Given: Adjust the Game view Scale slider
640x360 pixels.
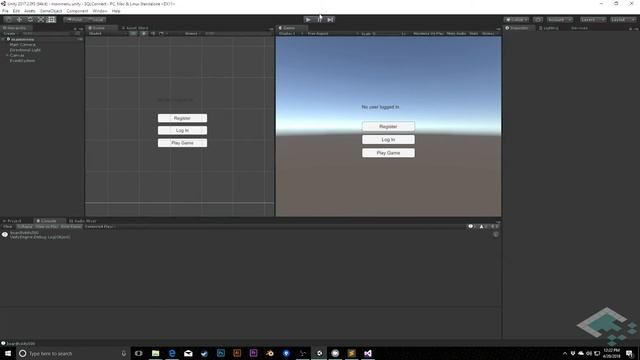Looking at the screenshot, I should [388, 33].
